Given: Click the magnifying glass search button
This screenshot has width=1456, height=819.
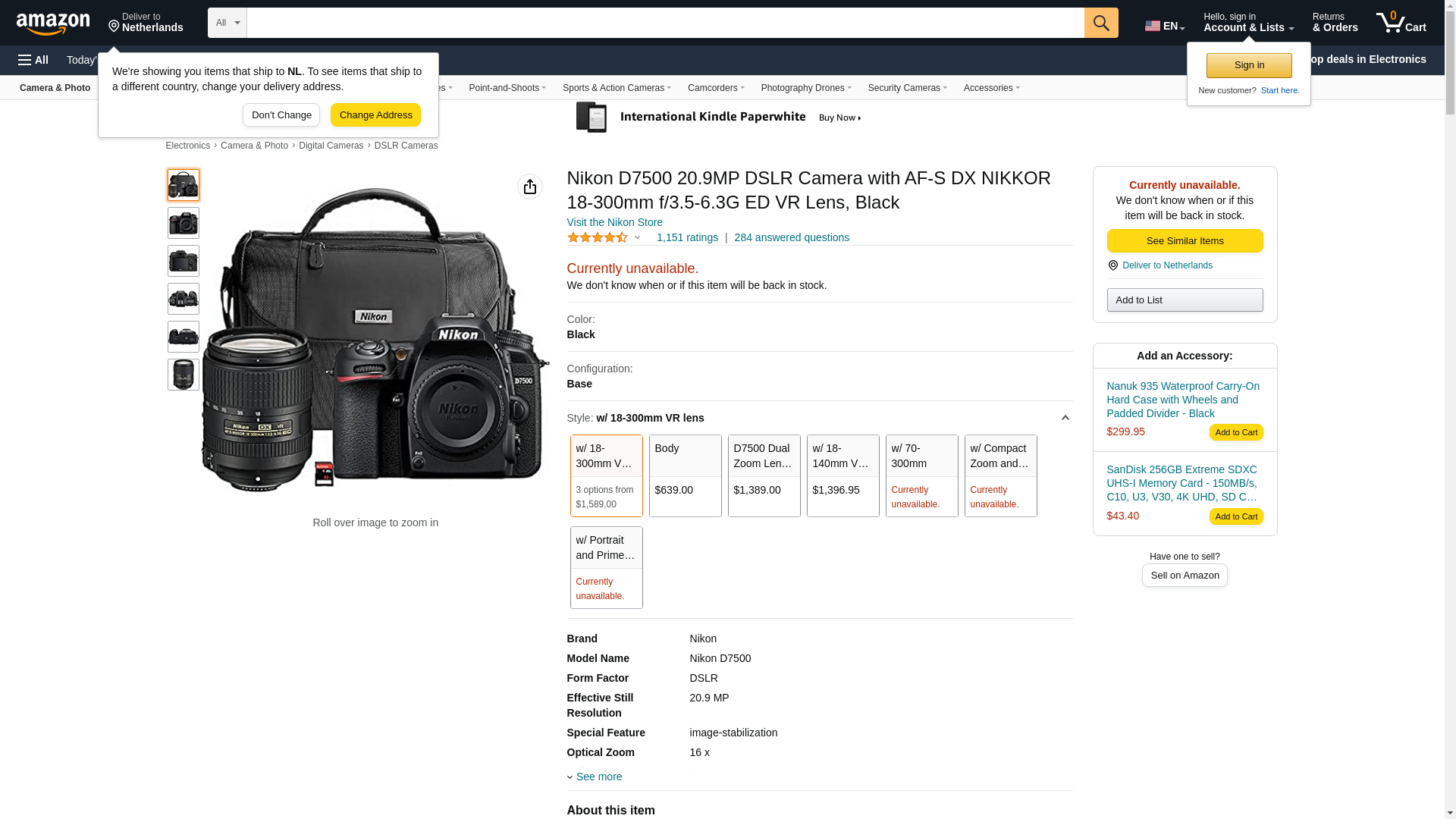Looking at the screenshot, I should [1101, 23].
